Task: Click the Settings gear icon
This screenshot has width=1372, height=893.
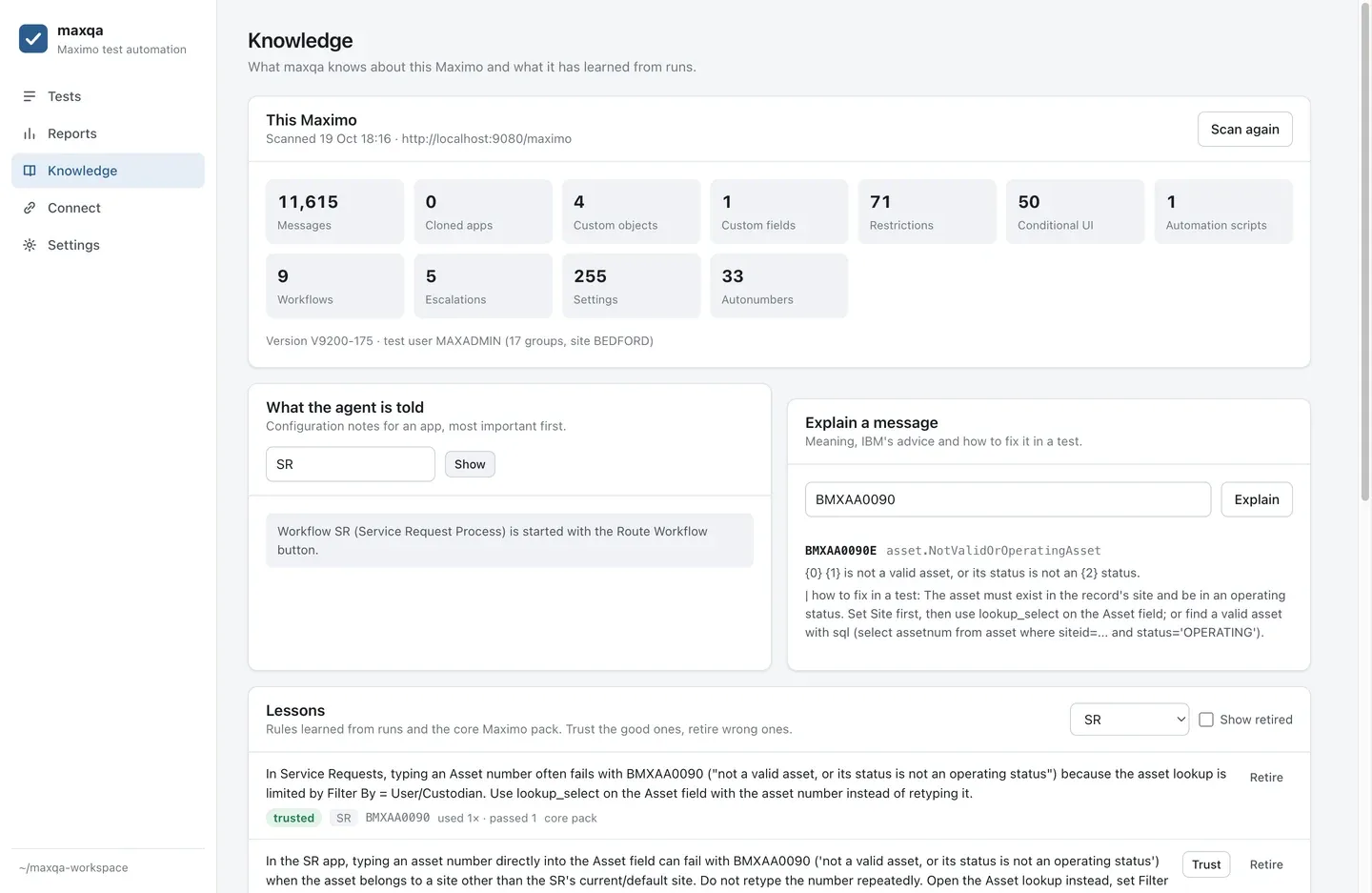Action: click(30, 245)
